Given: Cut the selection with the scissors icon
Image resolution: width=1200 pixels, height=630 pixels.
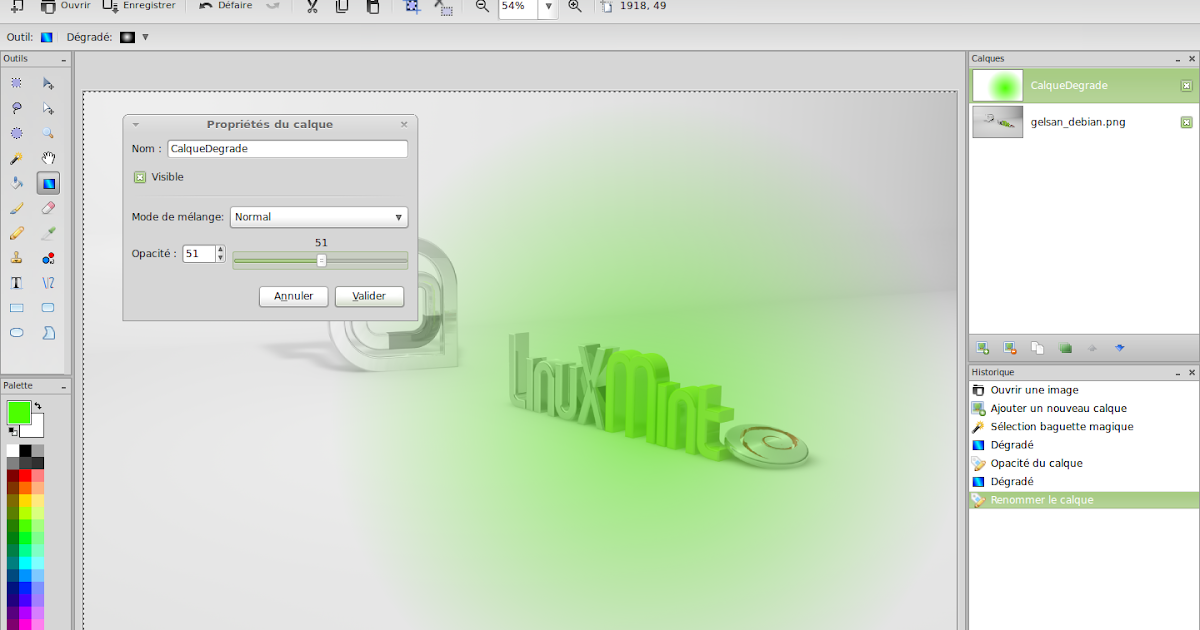Looking at the screenshot, I should click(310, 7).
